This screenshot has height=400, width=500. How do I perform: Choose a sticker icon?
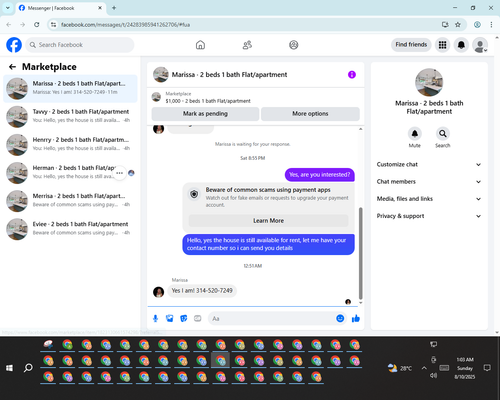coord(184,318)
